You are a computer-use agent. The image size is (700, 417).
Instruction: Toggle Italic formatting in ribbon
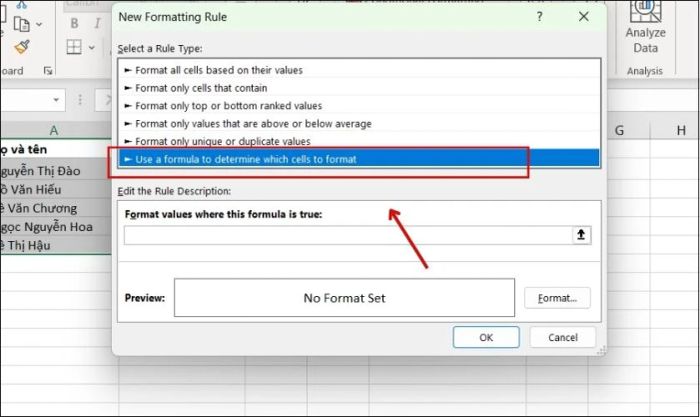97,24
